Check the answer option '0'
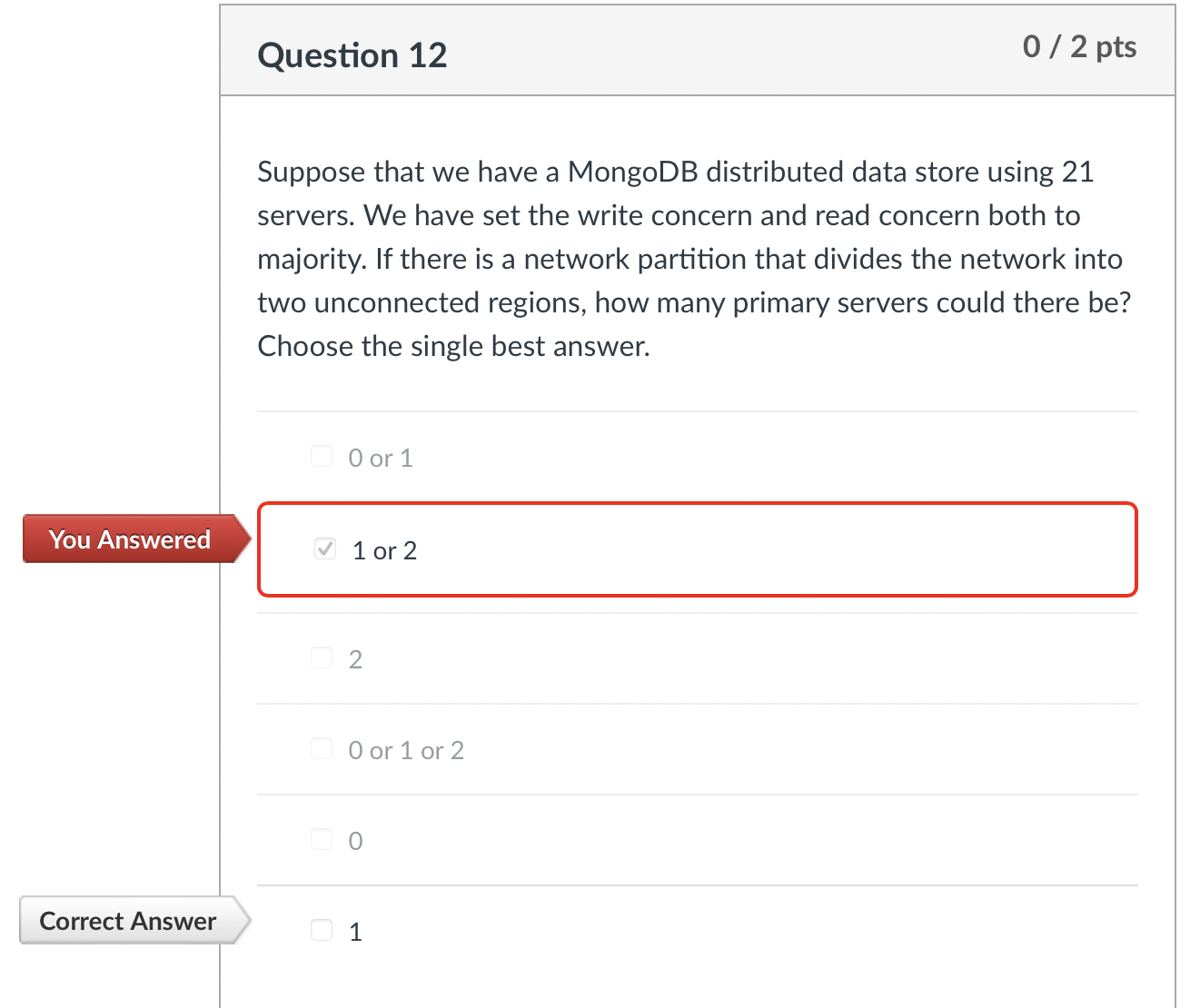The image size is (1190, 1008). pyautogui.click(x=322, y=839)
